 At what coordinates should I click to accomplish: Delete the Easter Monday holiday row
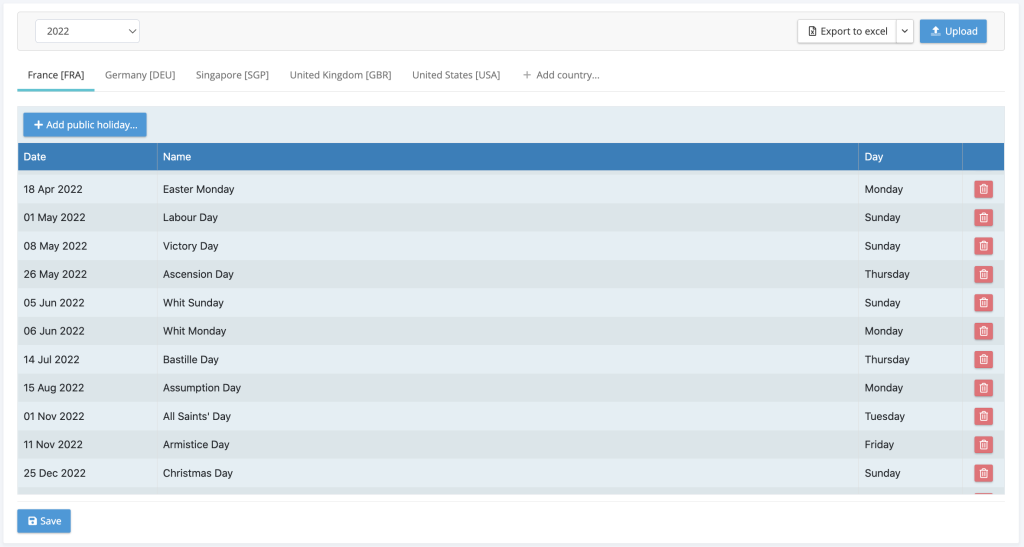(983, 189)
